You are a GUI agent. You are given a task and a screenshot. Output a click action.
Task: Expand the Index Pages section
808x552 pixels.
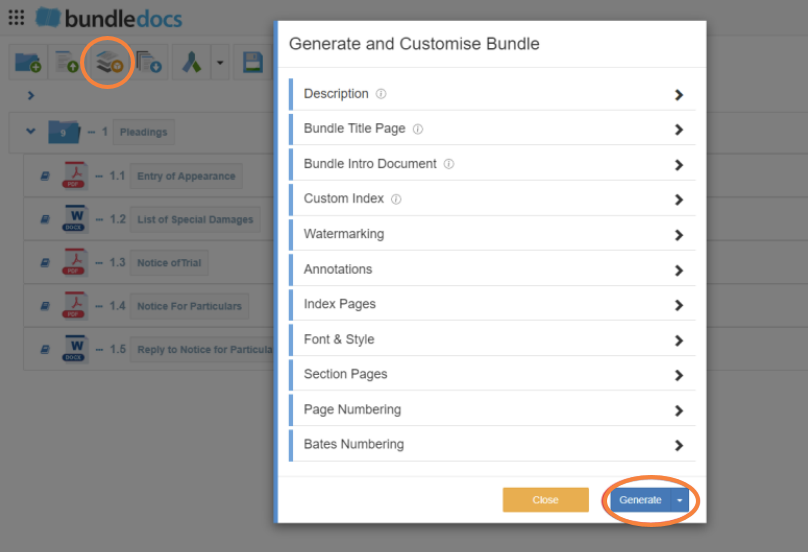click(492, 304)
